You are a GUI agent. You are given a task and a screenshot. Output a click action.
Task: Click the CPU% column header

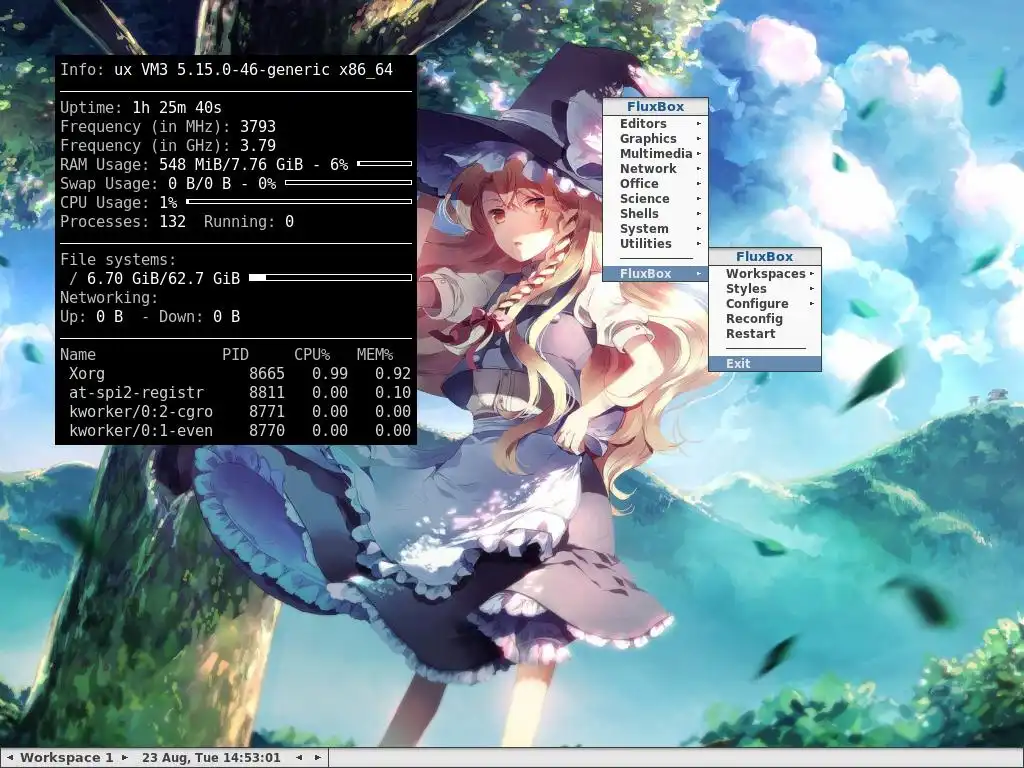pyautogui.click(x=312, y=355)
